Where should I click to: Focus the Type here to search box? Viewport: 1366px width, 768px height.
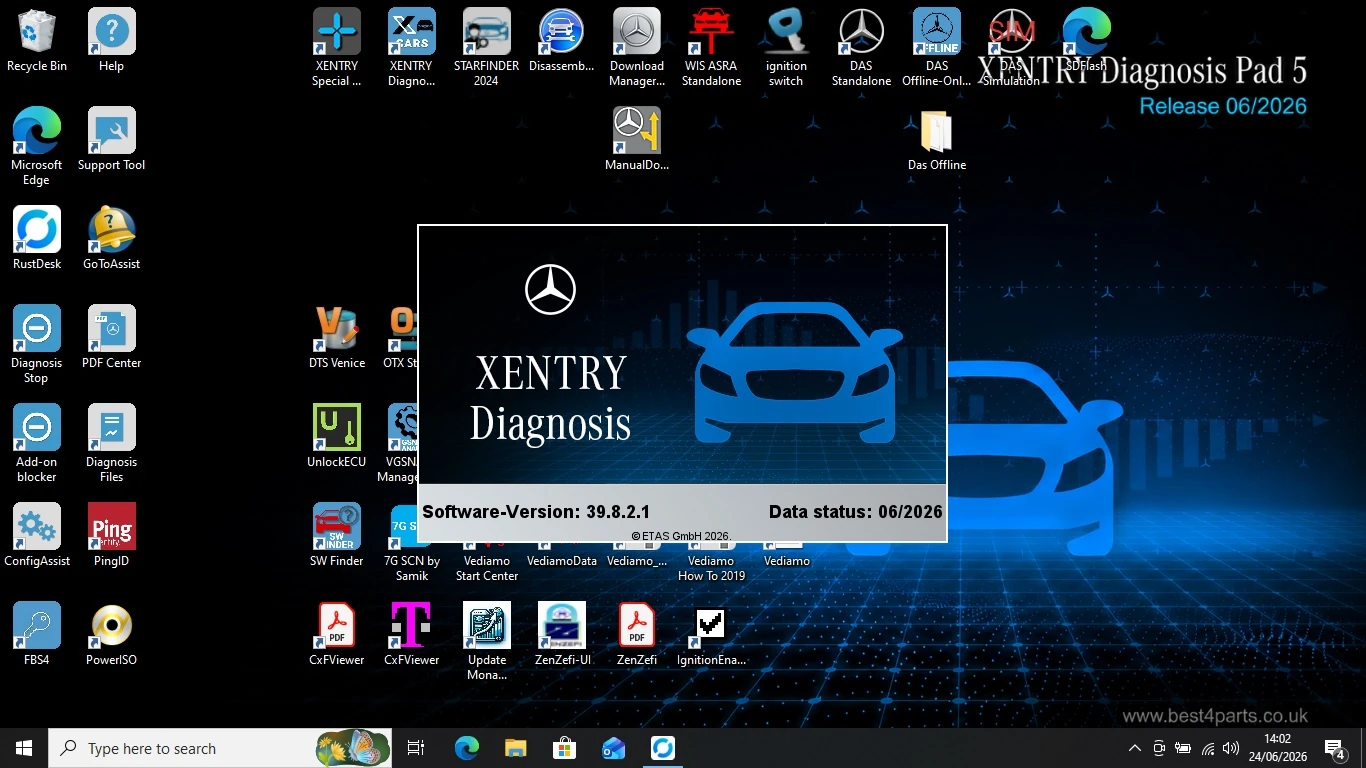[x=220, y=748]
